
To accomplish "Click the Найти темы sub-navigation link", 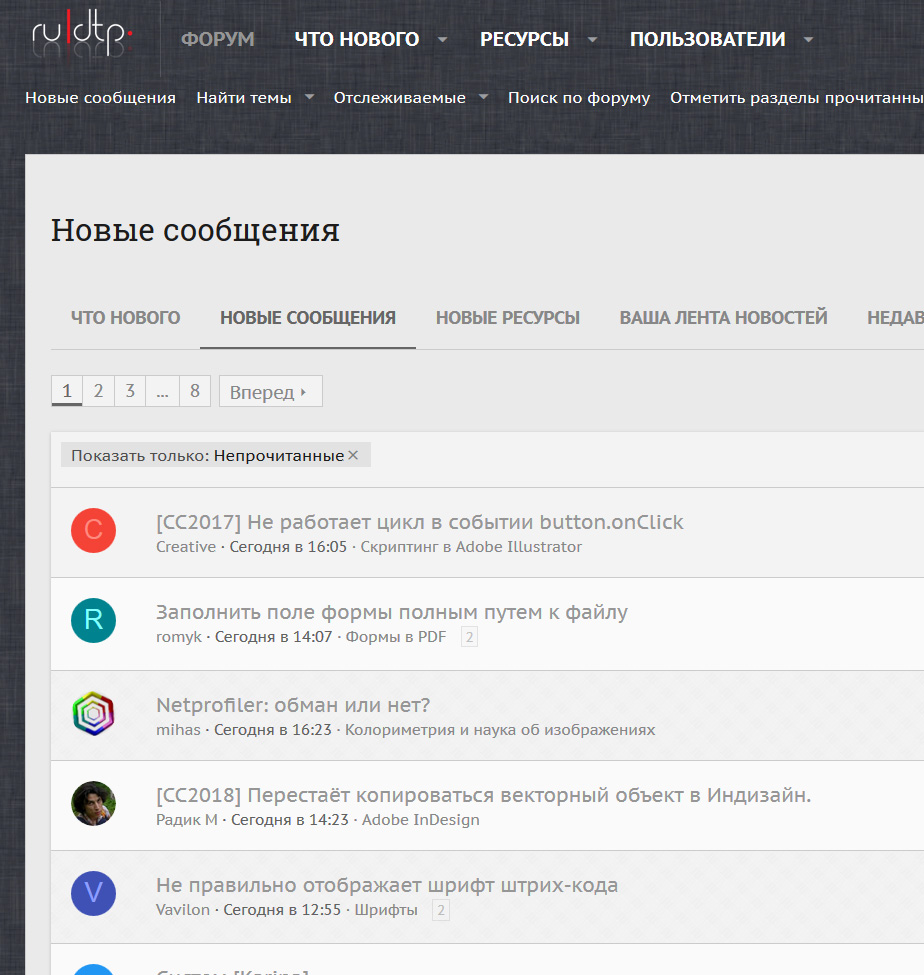I will (x=244, y=98).
